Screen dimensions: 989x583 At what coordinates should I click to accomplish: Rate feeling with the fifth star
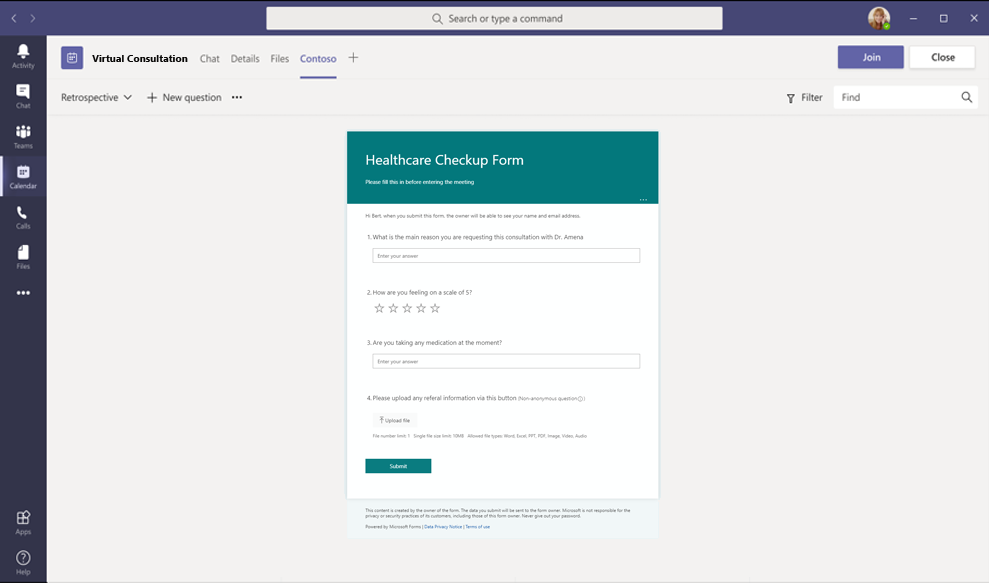point(435,308)
